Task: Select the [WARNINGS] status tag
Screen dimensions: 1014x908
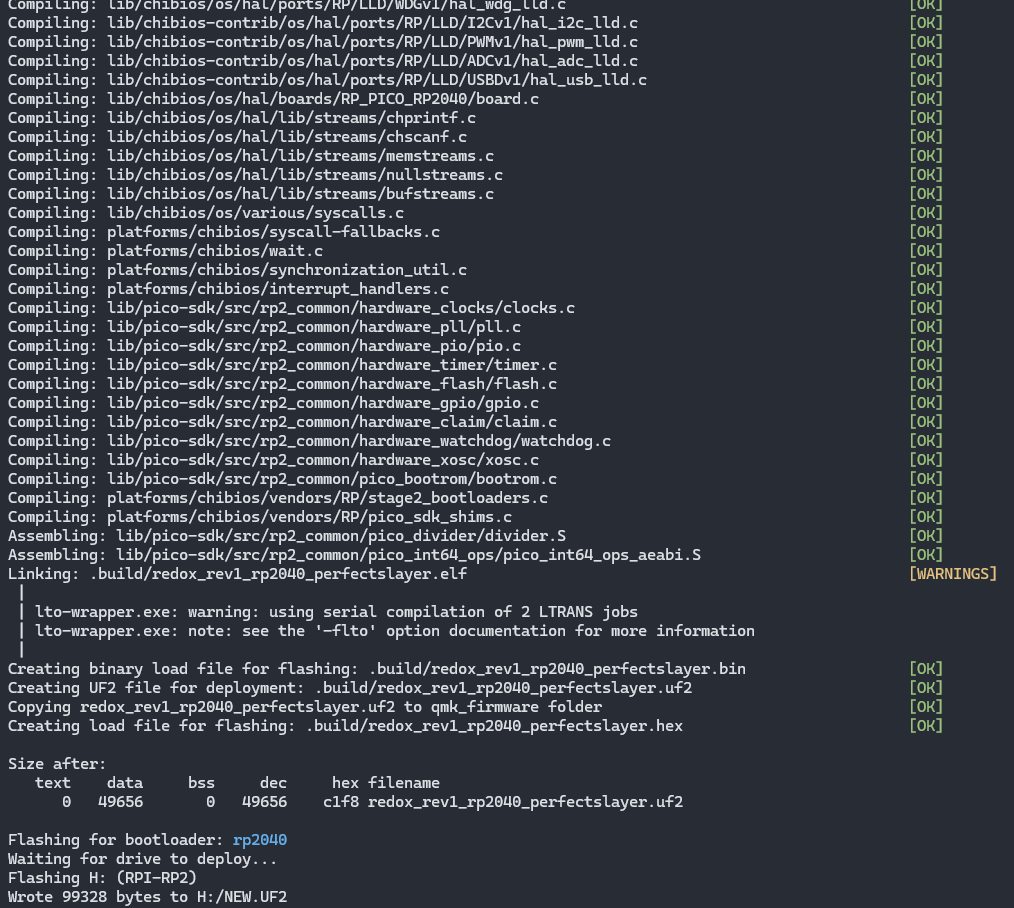Action: [952, 573]
